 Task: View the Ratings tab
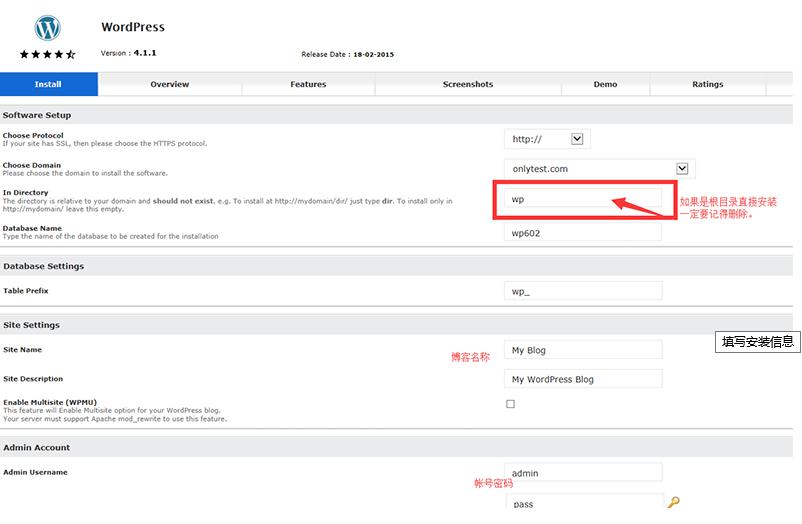(708, 84)
